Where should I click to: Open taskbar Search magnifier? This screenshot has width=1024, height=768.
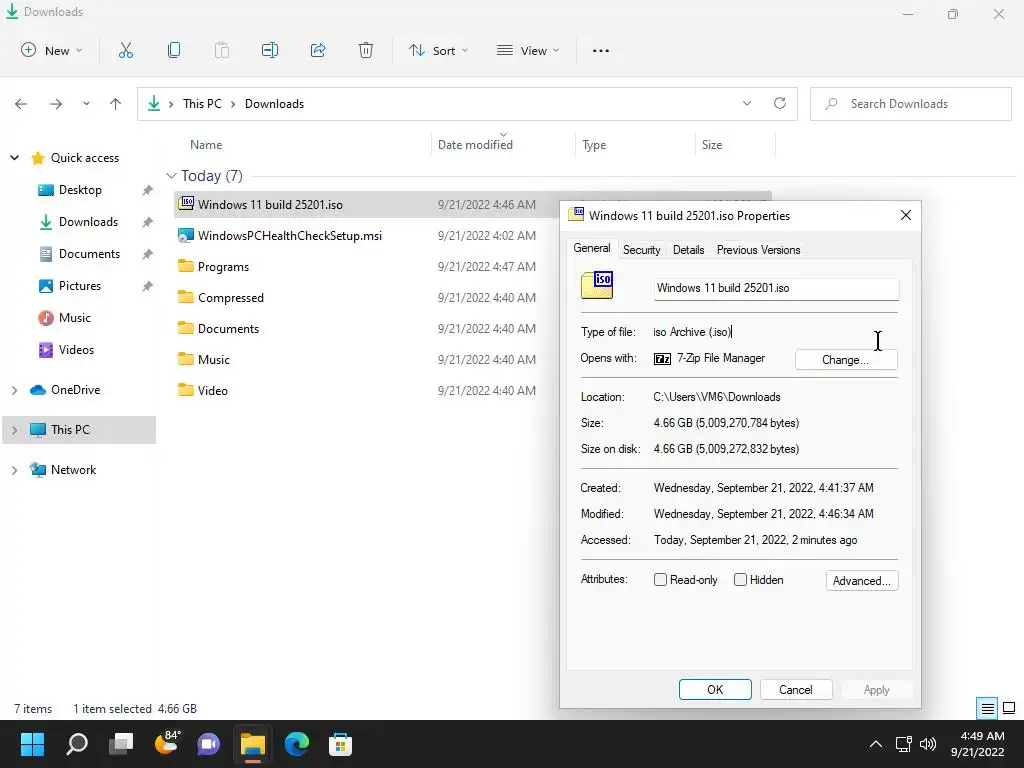point(77,744)
